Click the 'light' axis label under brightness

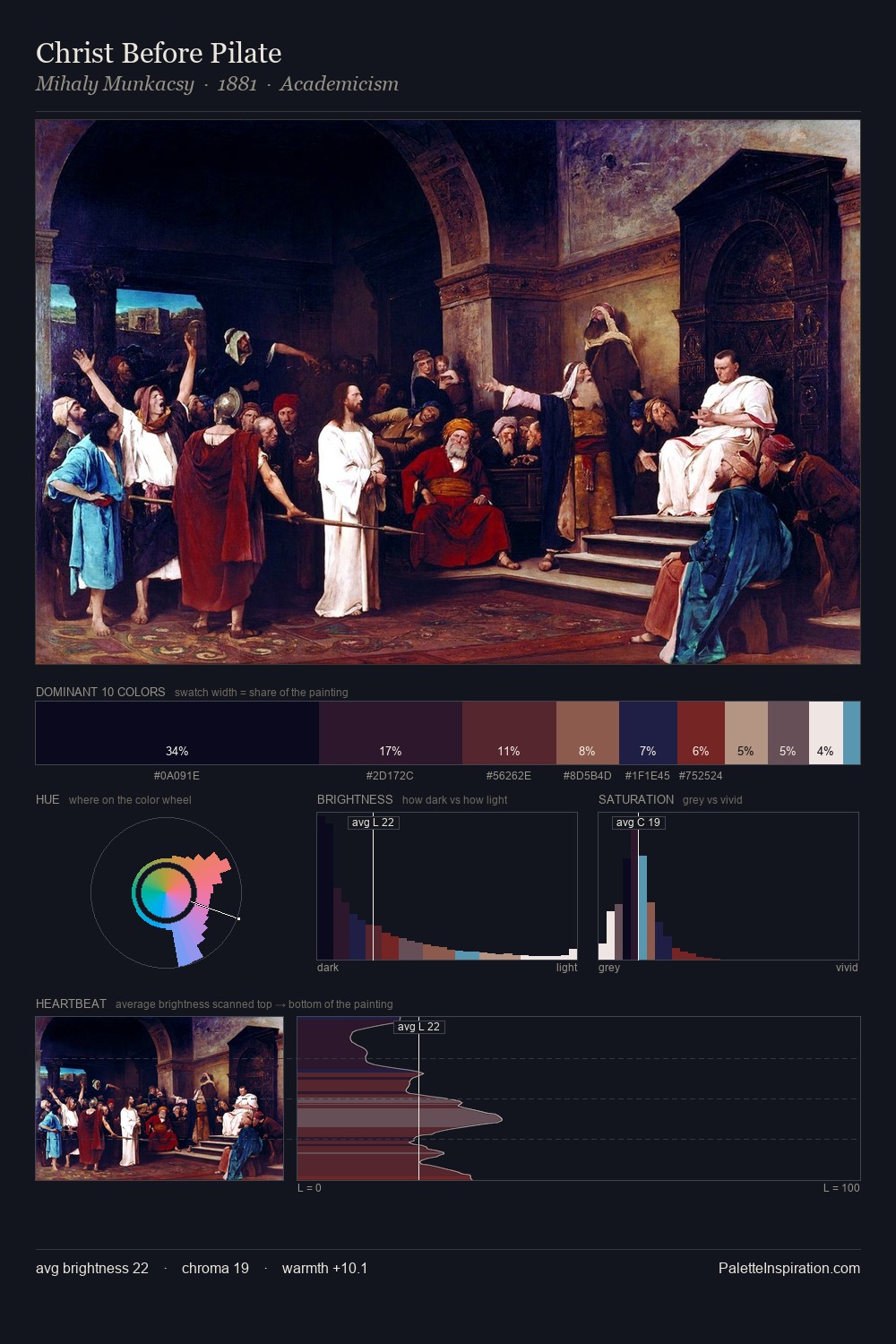(566, 968)
